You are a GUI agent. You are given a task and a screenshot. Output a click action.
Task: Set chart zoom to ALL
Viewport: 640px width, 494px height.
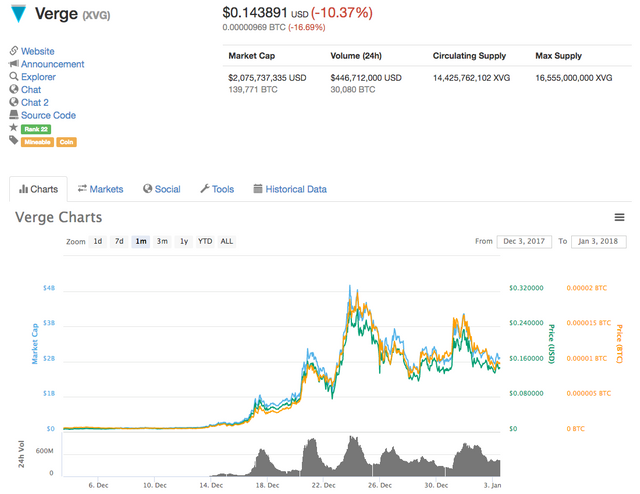pos(227,241)
